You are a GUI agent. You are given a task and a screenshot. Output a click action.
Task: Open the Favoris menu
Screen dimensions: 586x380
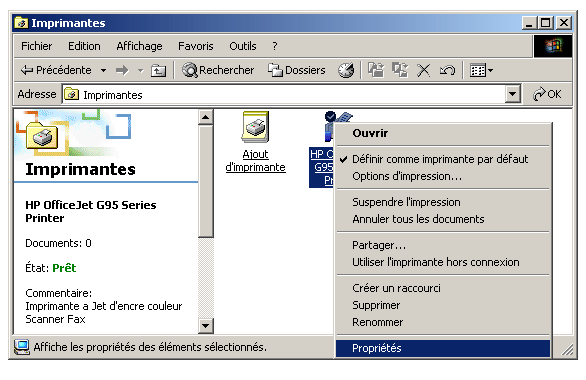click(x=195, y=46)
